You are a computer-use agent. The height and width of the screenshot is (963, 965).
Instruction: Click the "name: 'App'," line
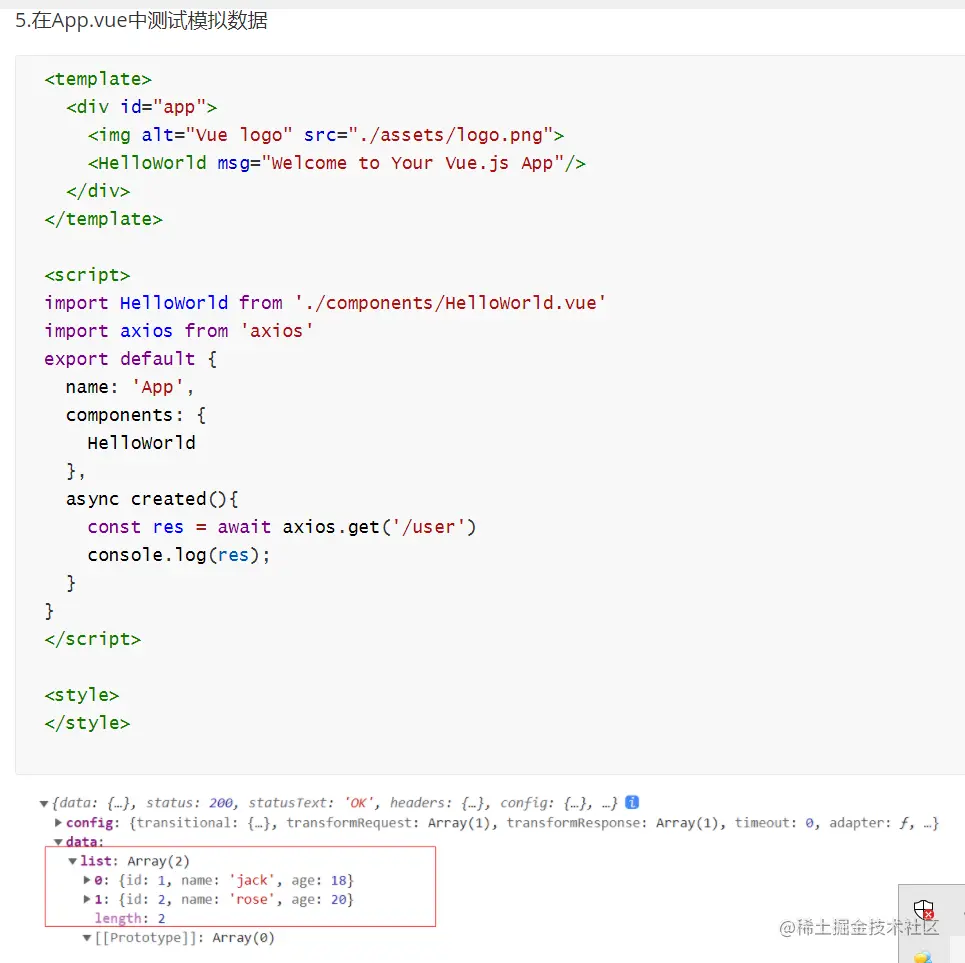(x=130, y=387)
